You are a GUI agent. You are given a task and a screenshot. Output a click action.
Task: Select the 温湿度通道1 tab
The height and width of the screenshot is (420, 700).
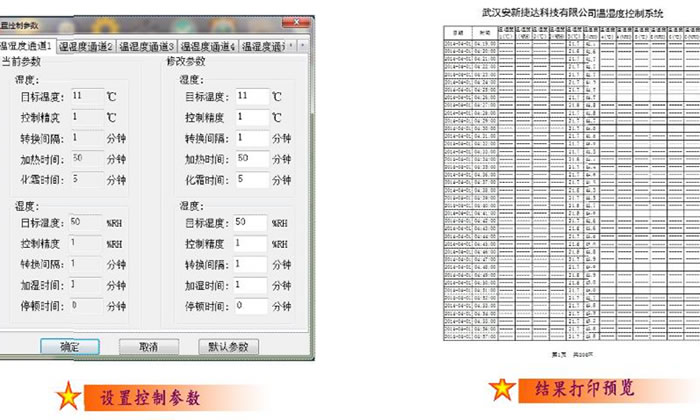pos(27,46)
